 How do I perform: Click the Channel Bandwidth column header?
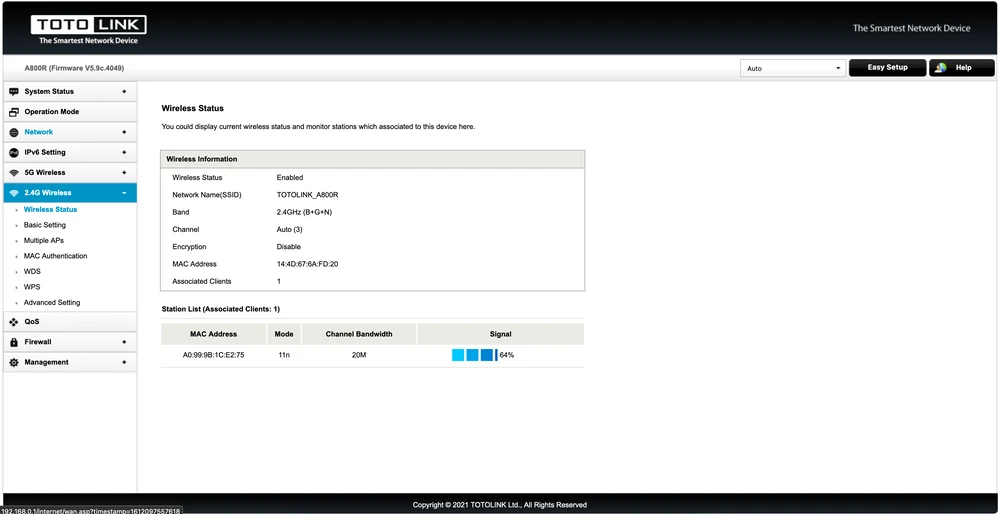359,334
